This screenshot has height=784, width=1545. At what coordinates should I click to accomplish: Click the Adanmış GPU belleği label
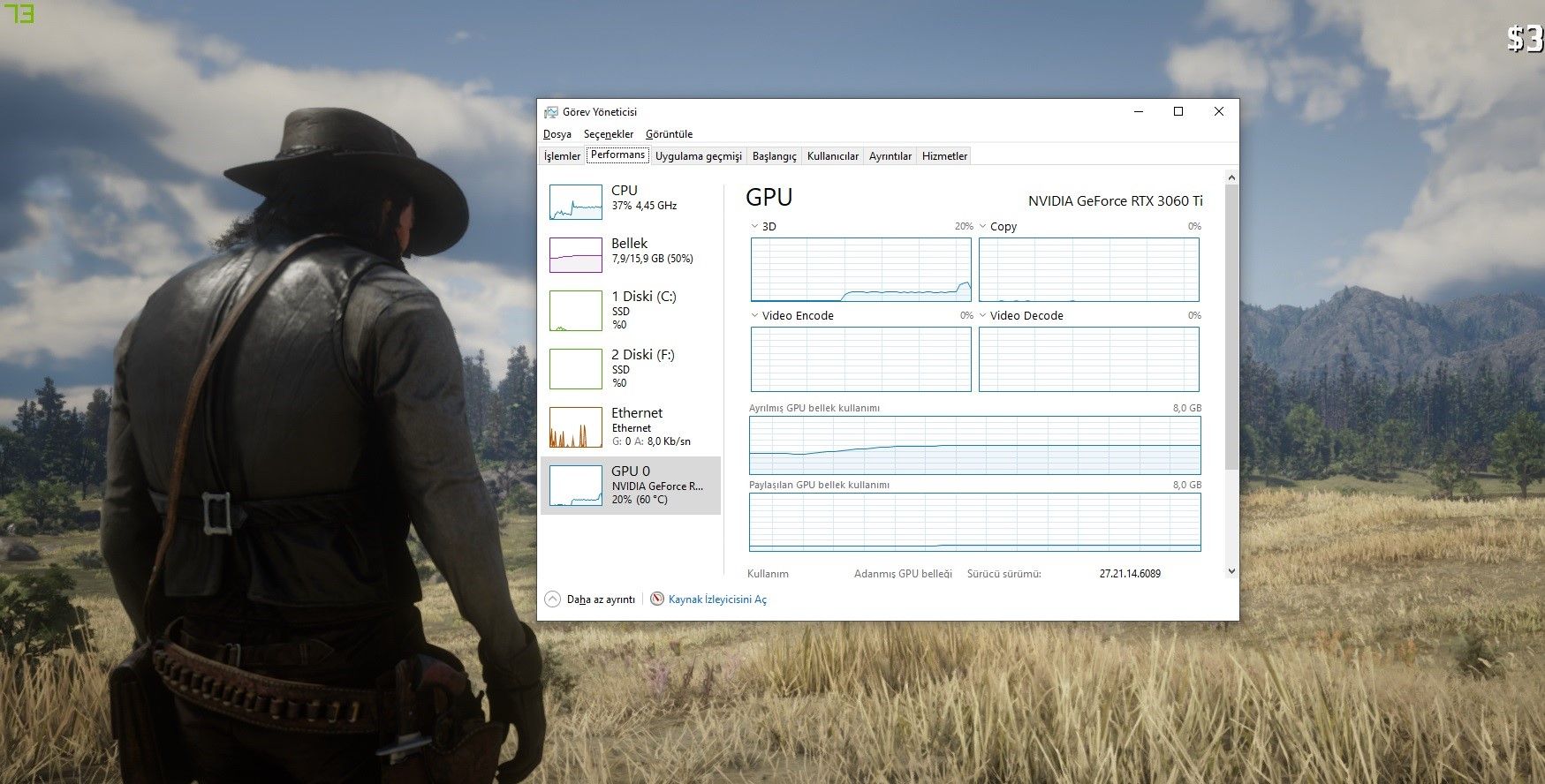903,574
